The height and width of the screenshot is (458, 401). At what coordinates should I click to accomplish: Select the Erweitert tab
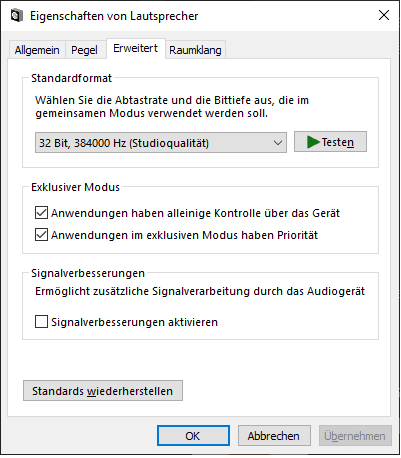click(x=135, y=49)
